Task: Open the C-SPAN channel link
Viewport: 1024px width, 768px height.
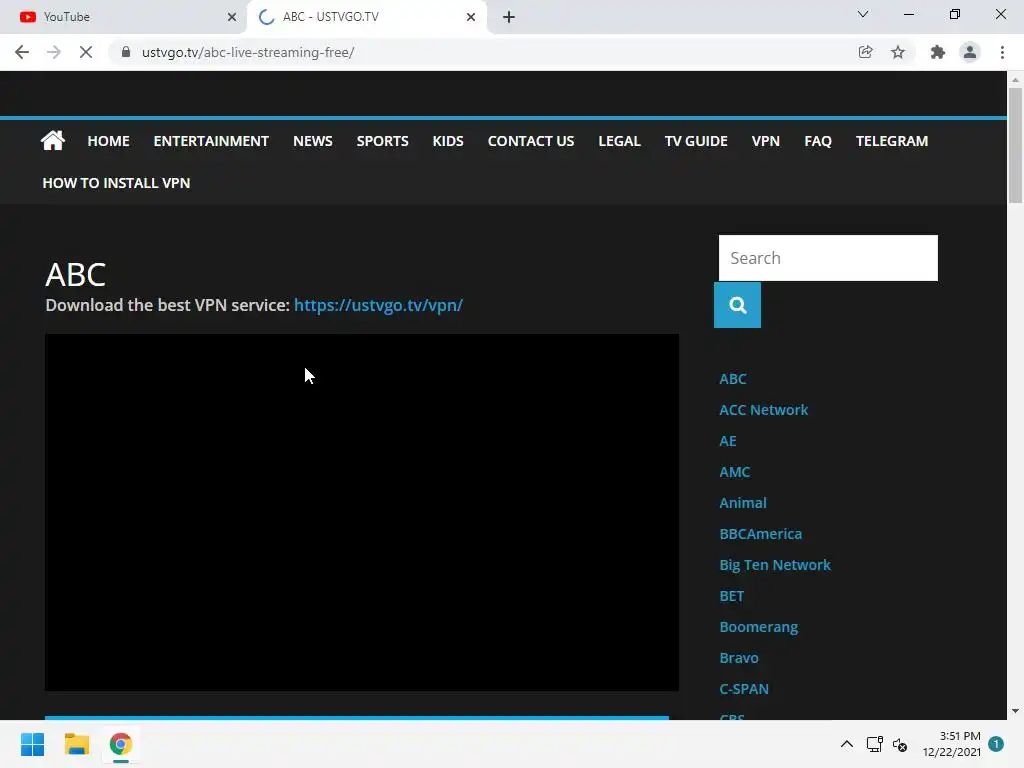Action: click(744, 689)
